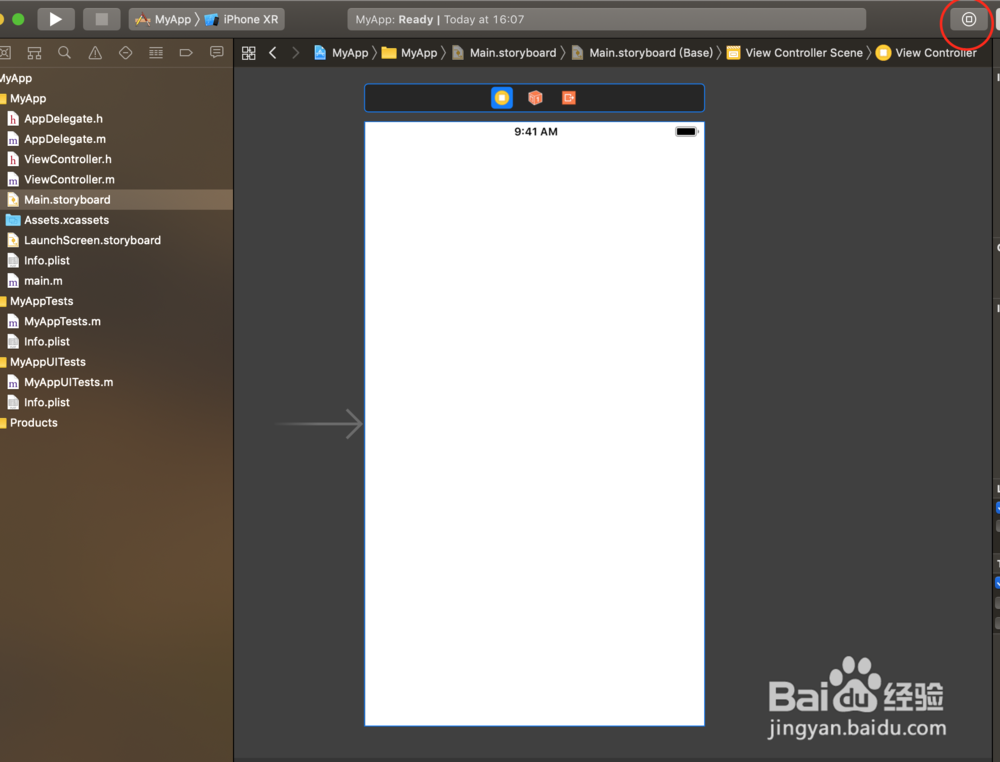
Task: Stop the running scheme
Action: coord(101,19)
